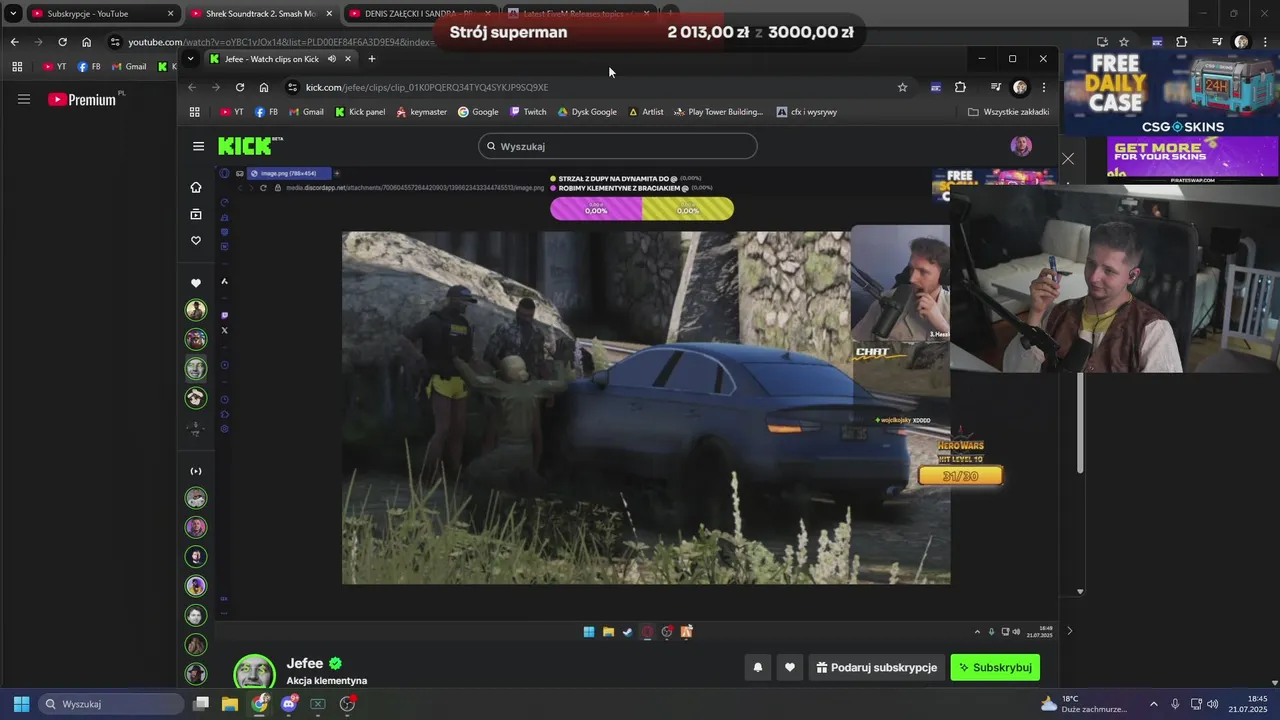Open the Twitch bookmark
This screenshot has width=1280, height=720.
tap(528, 112)
